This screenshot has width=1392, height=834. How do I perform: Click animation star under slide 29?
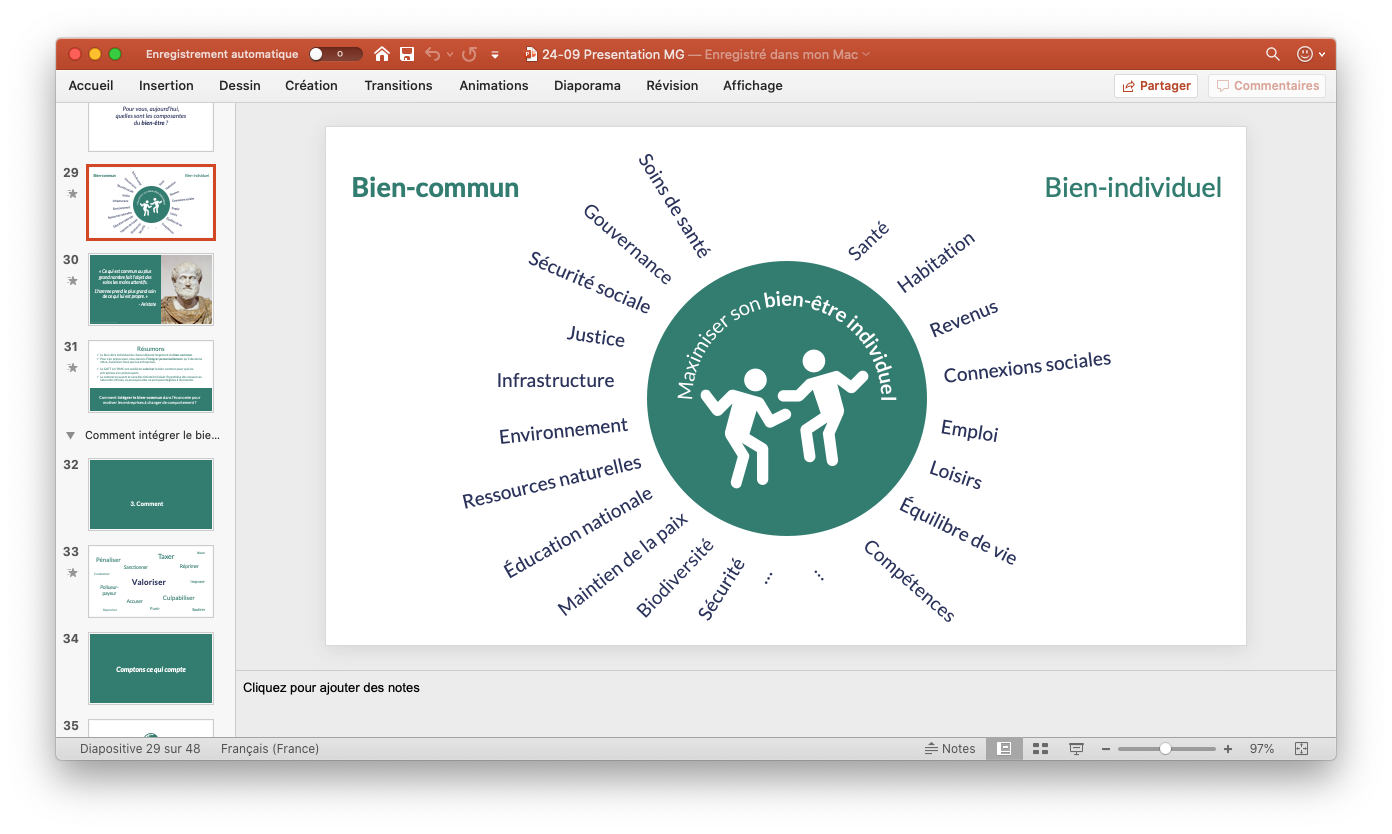click(72, 194)
